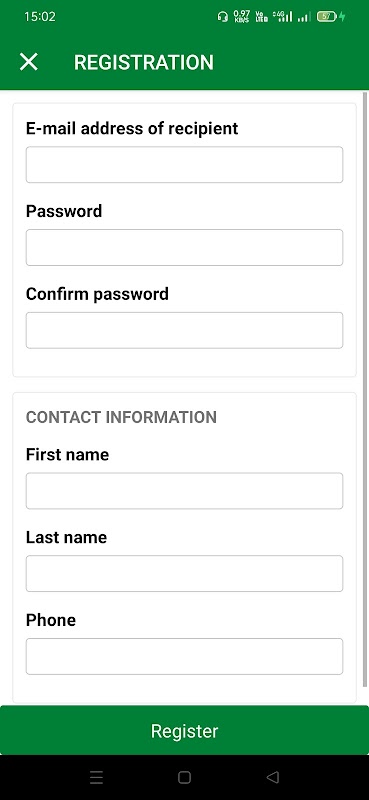Click the vertical scrollbar on right edge
Viewport: 369px width, 800px height.
click(365, 389)
